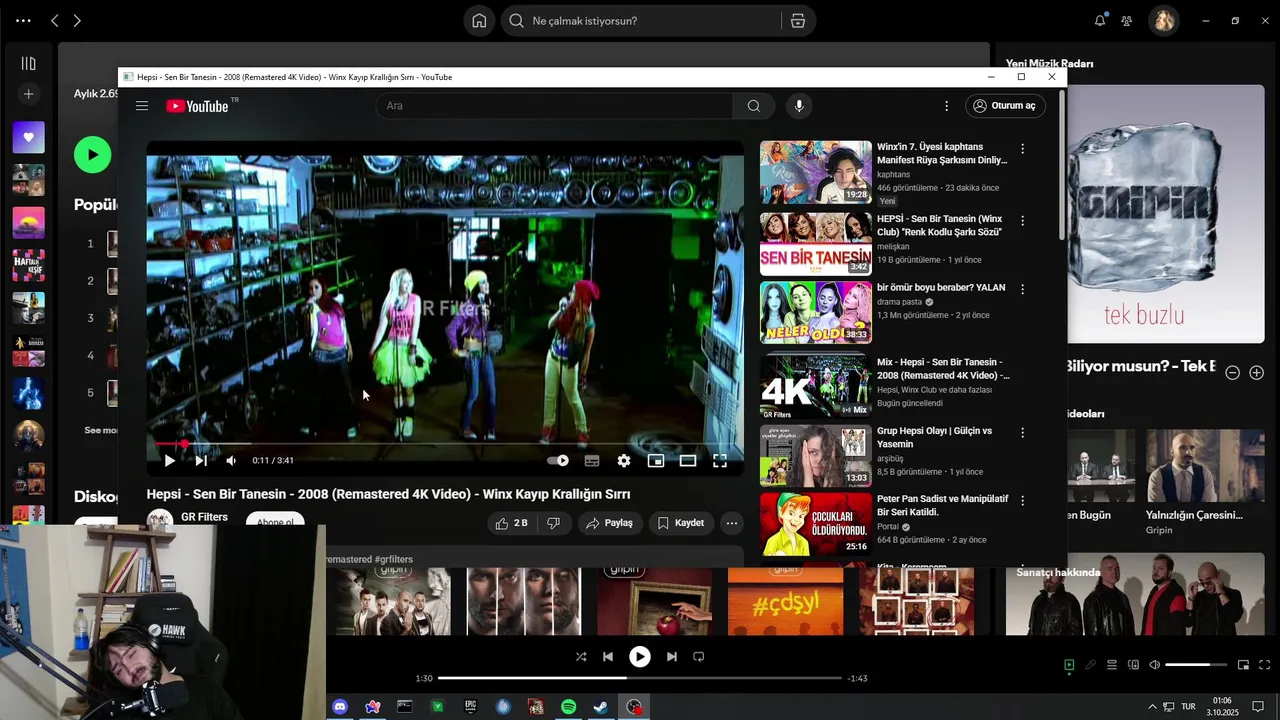Click Paylaş share button

[609, 523]
